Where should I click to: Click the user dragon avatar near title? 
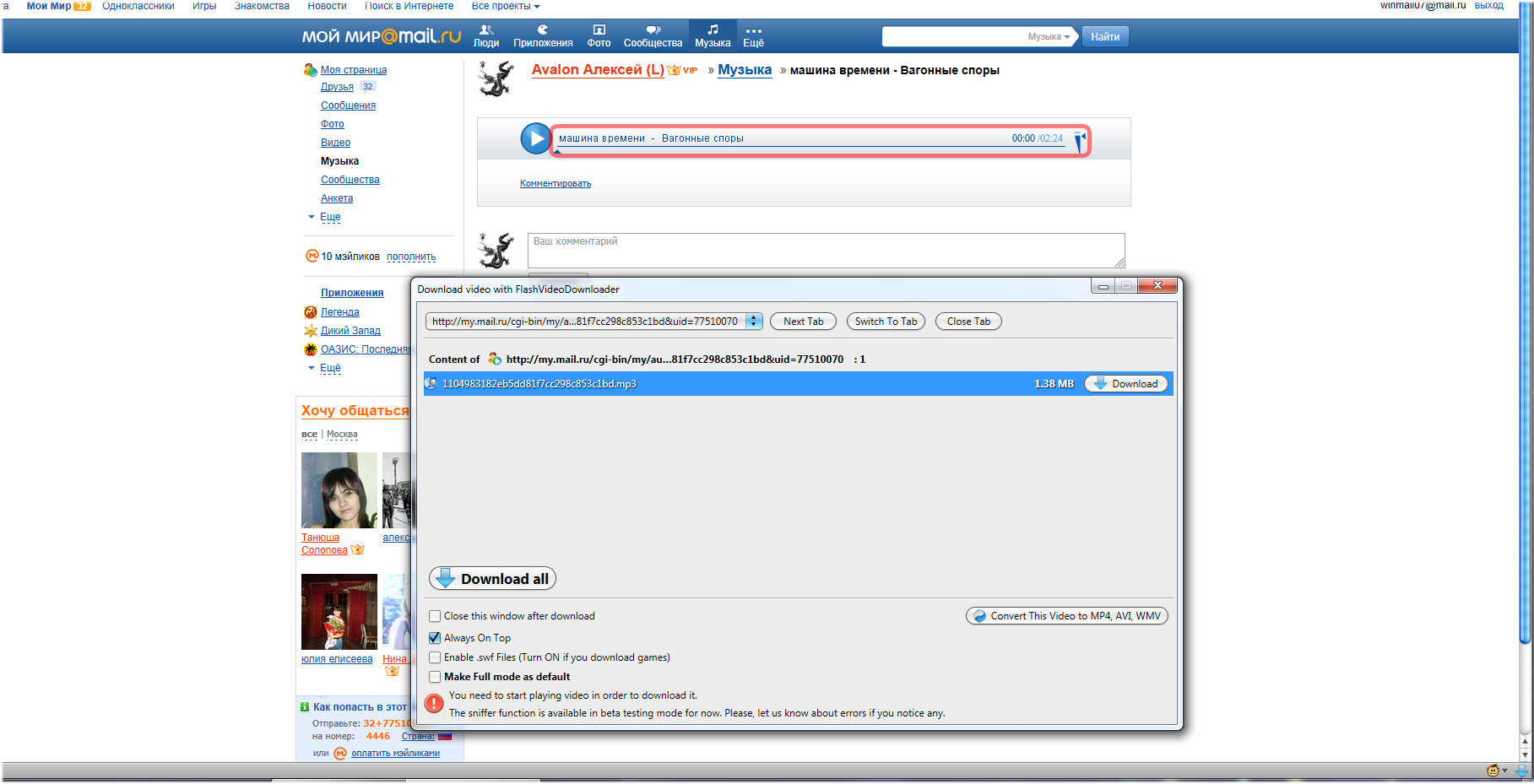tap(496, 78)
